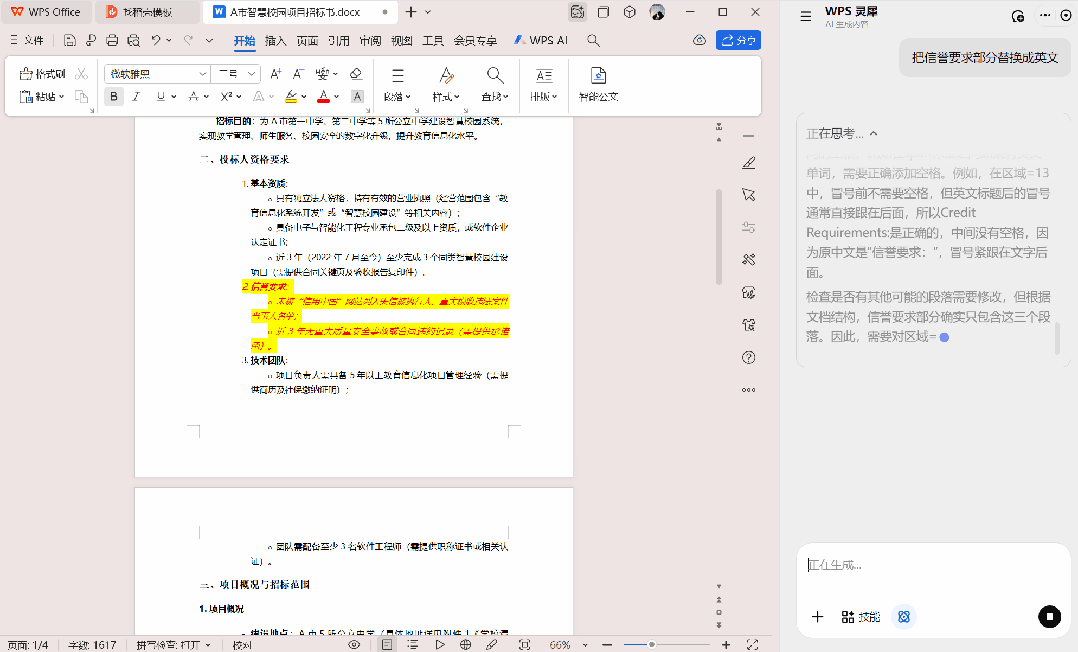This screenshot has height=652, width=1078.
Task: Open the new chat icon in WPS 灵犀 header
Action: click(x=1017, y=16)
